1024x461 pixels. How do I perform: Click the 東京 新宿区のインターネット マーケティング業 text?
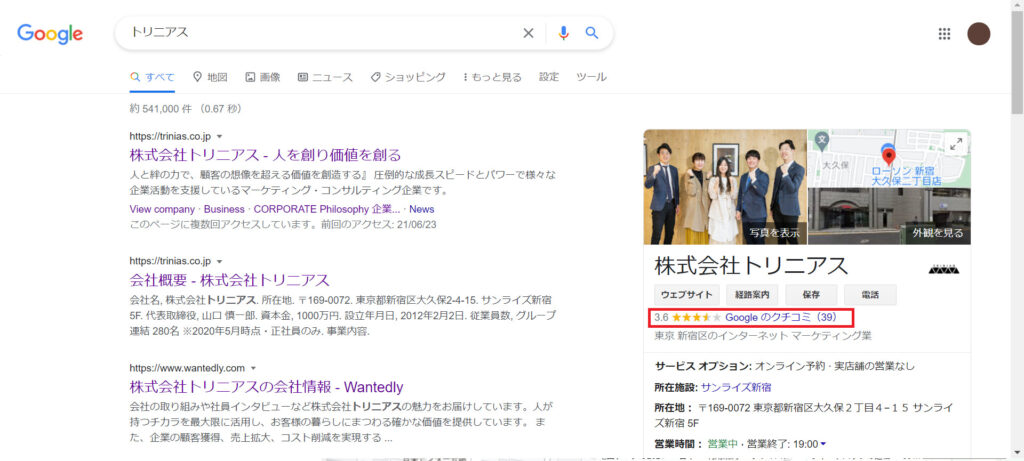click(x=763, y=336)
